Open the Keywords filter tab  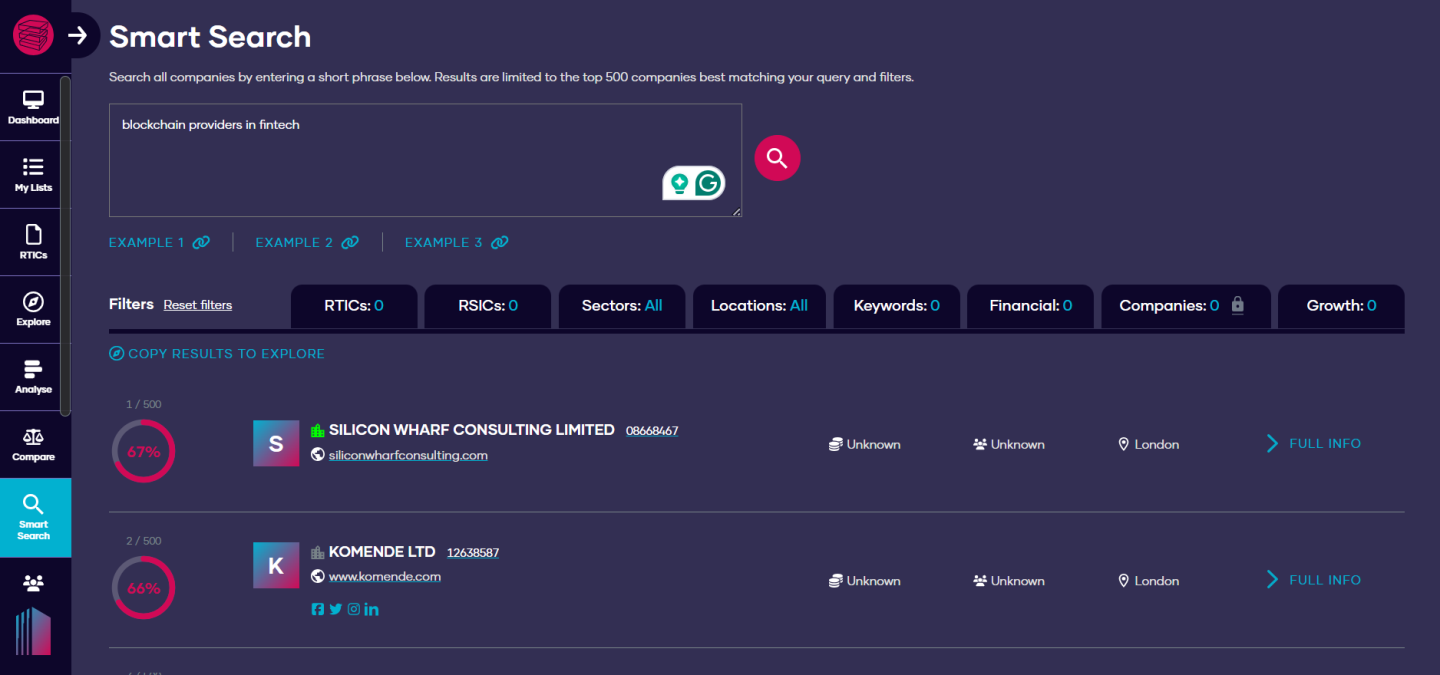[x=896, y=306]
